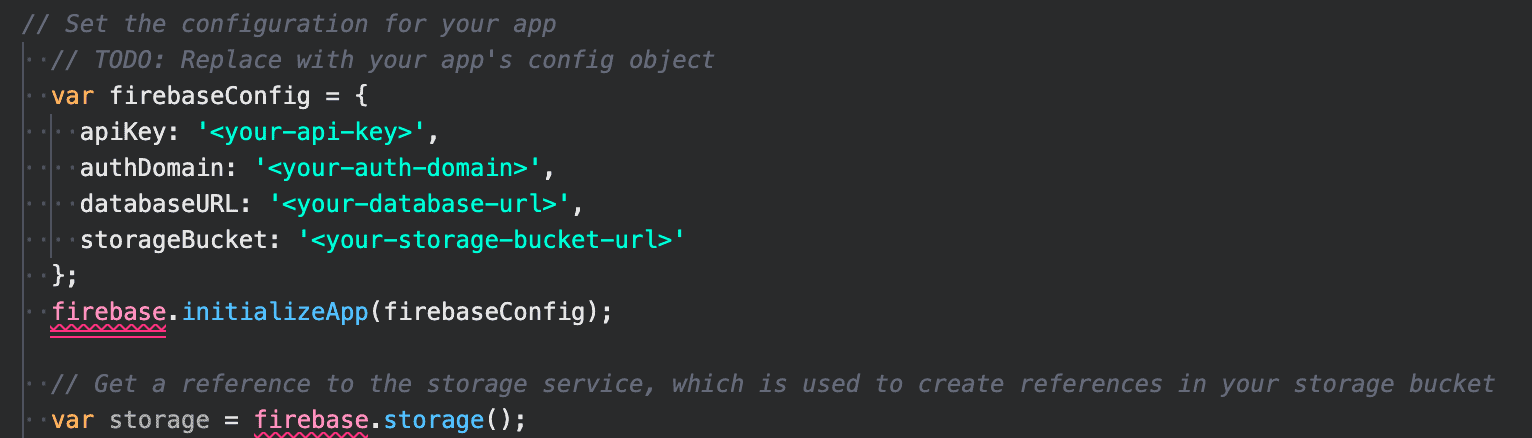1532x438 pixels.
Task: Click the initializeApp method call
Action: [275, 312]
